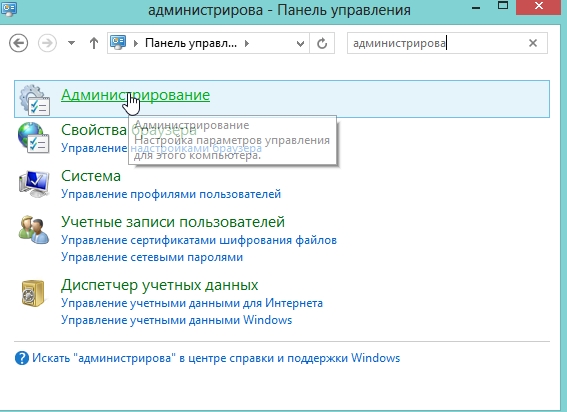The width and height of the screenshot is (567, 412).
Task: Open the Администрирование link
Action: pyautogui.click(x=135, y=95)
